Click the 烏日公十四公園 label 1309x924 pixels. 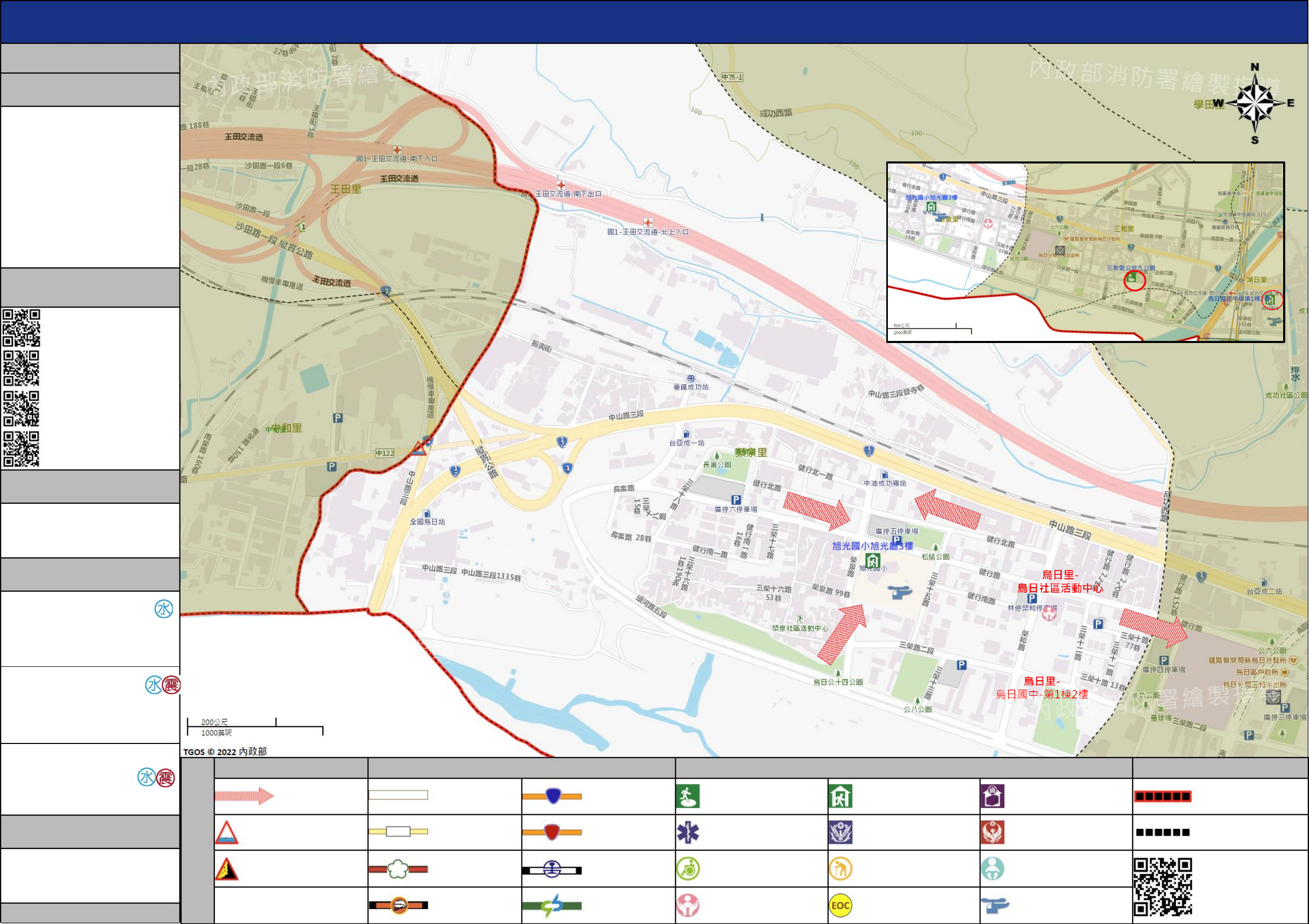[x=838, y=682]
